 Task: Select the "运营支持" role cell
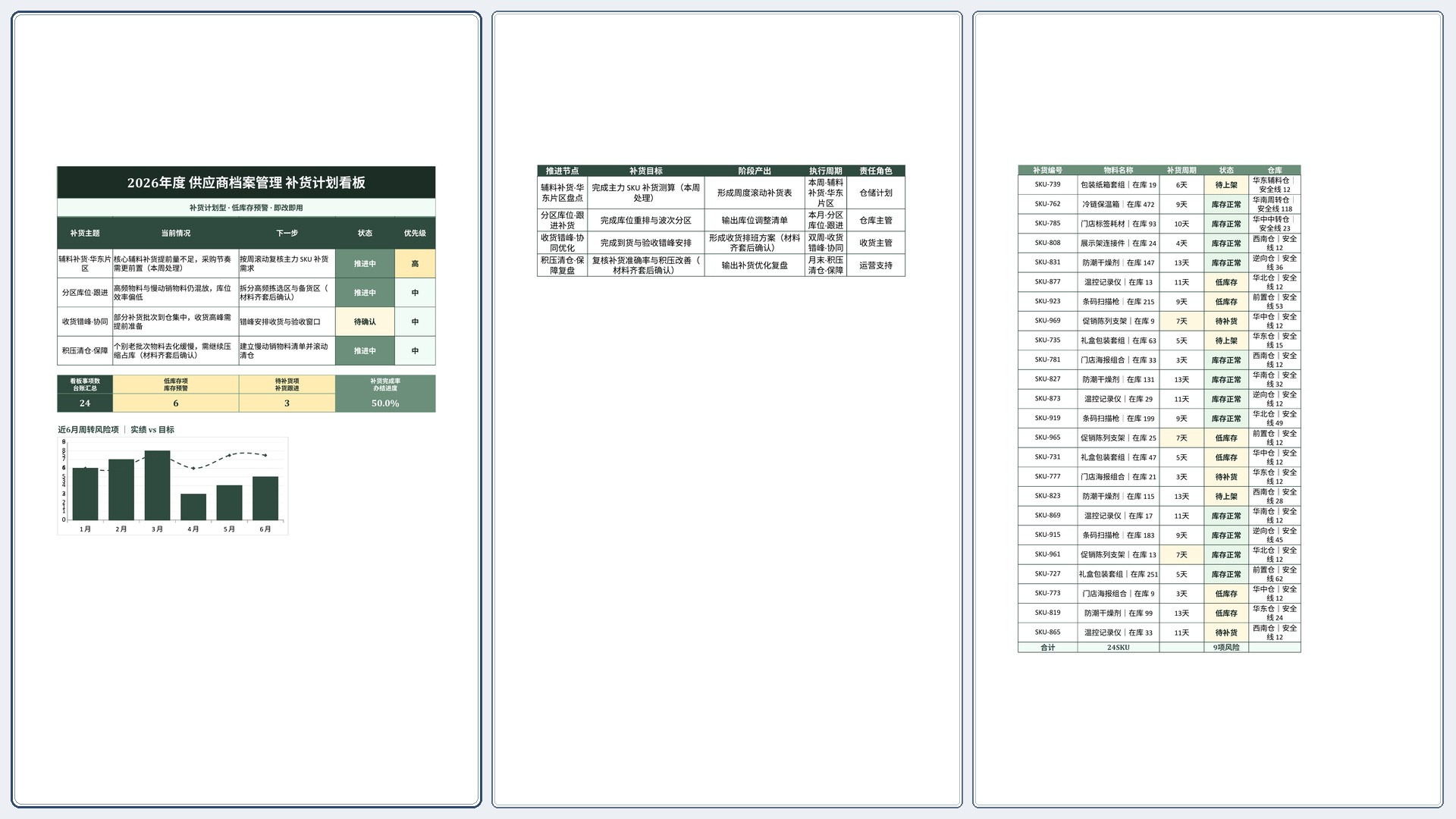pyautogui.click(x=876, y=265)
